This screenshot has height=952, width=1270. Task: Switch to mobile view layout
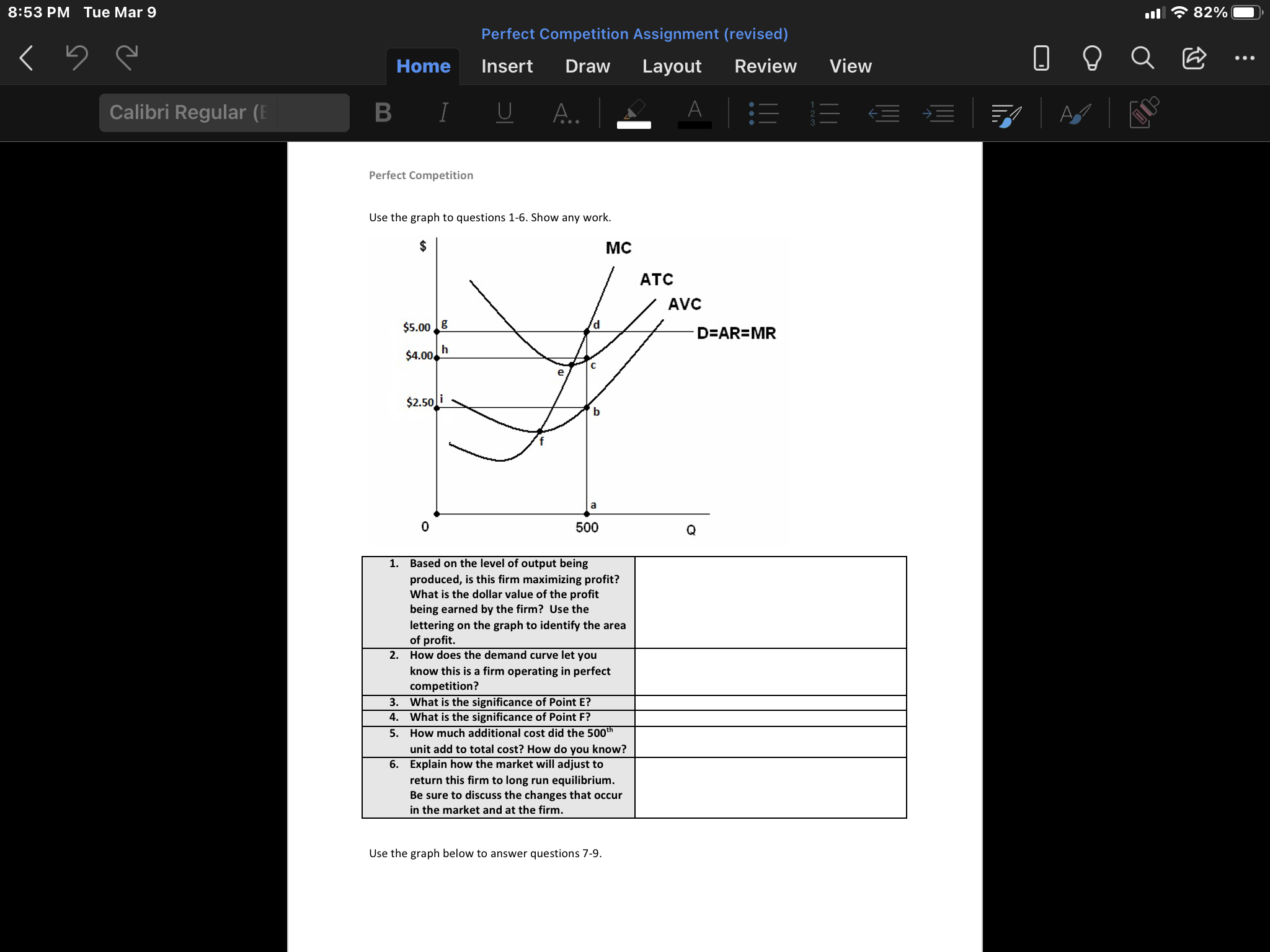coord(1040,58)
